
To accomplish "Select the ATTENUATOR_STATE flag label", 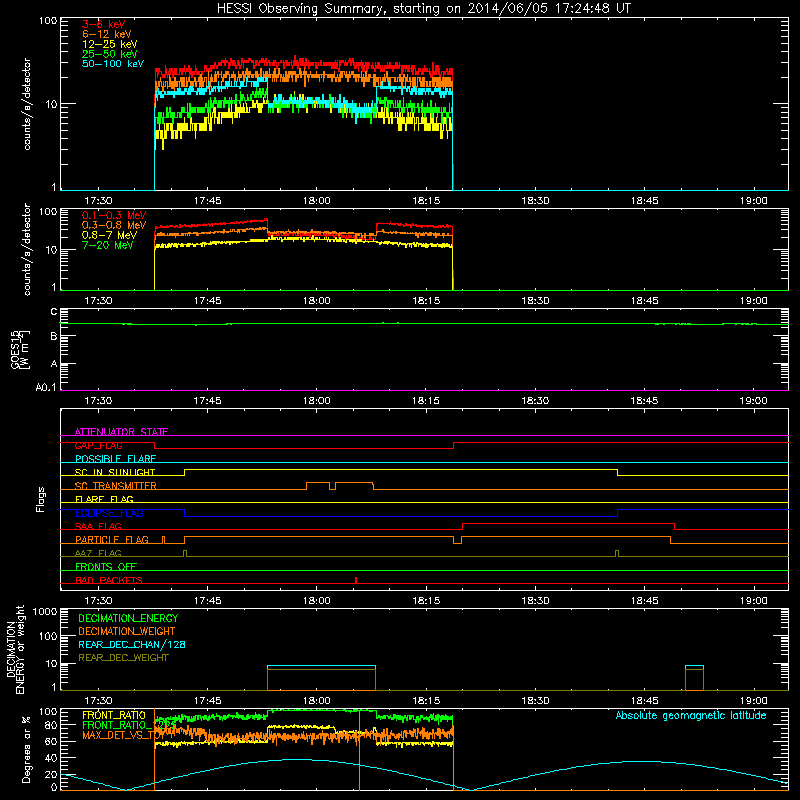I will point(121,432).
